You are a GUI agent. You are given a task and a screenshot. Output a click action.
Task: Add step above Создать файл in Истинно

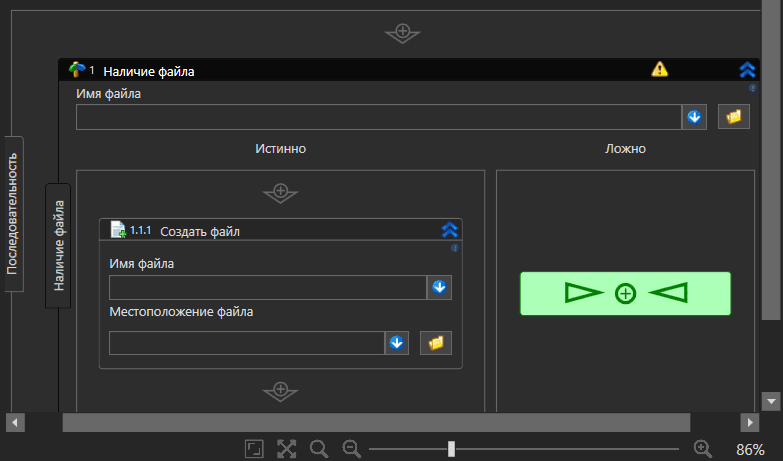point(281,193)
